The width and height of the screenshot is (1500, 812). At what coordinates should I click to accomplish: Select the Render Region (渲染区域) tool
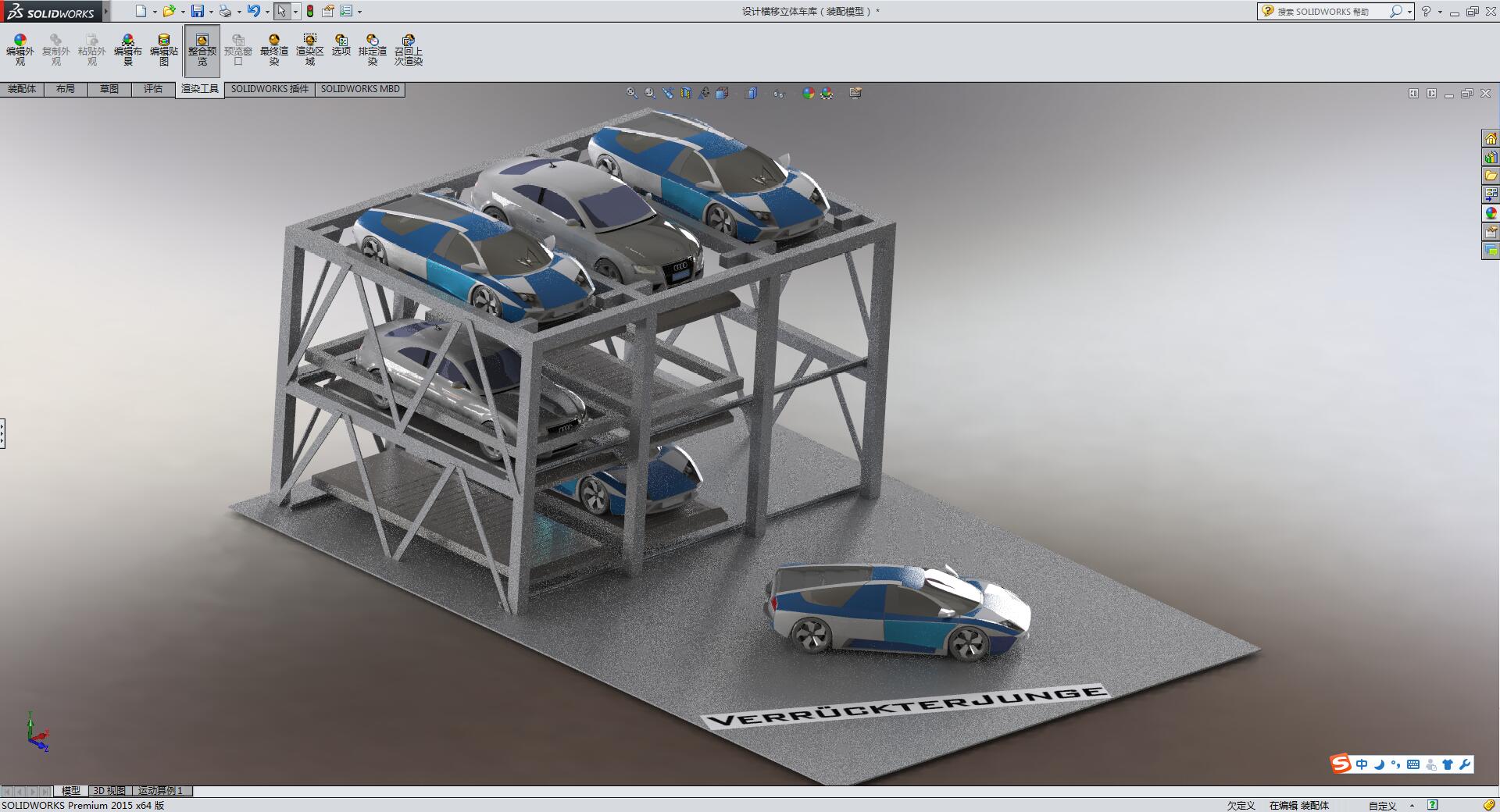310,50
